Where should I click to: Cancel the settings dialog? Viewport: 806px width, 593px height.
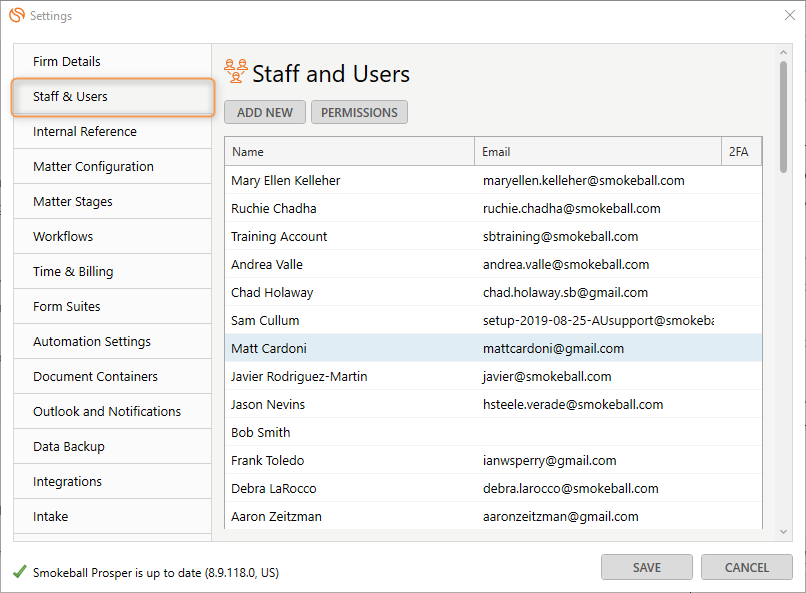coord(746,567)
